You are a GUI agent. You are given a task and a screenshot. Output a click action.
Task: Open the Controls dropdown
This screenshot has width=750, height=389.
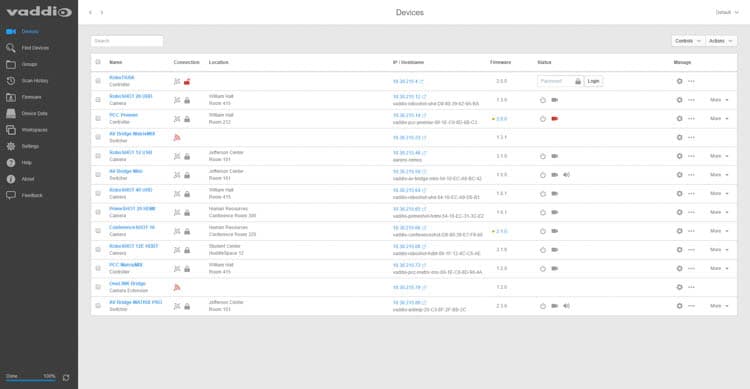tap(688, 41)
